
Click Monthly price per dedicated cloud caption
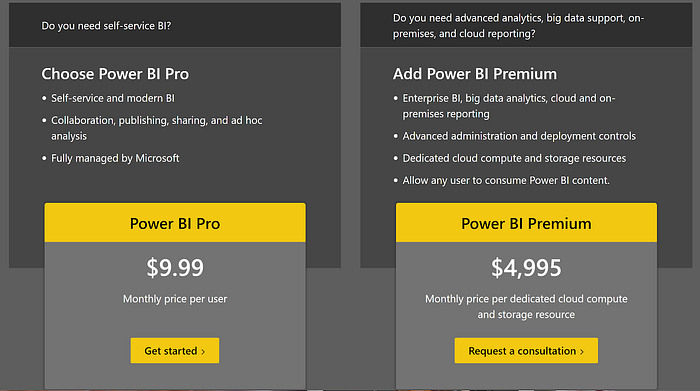tap(526, 307)
